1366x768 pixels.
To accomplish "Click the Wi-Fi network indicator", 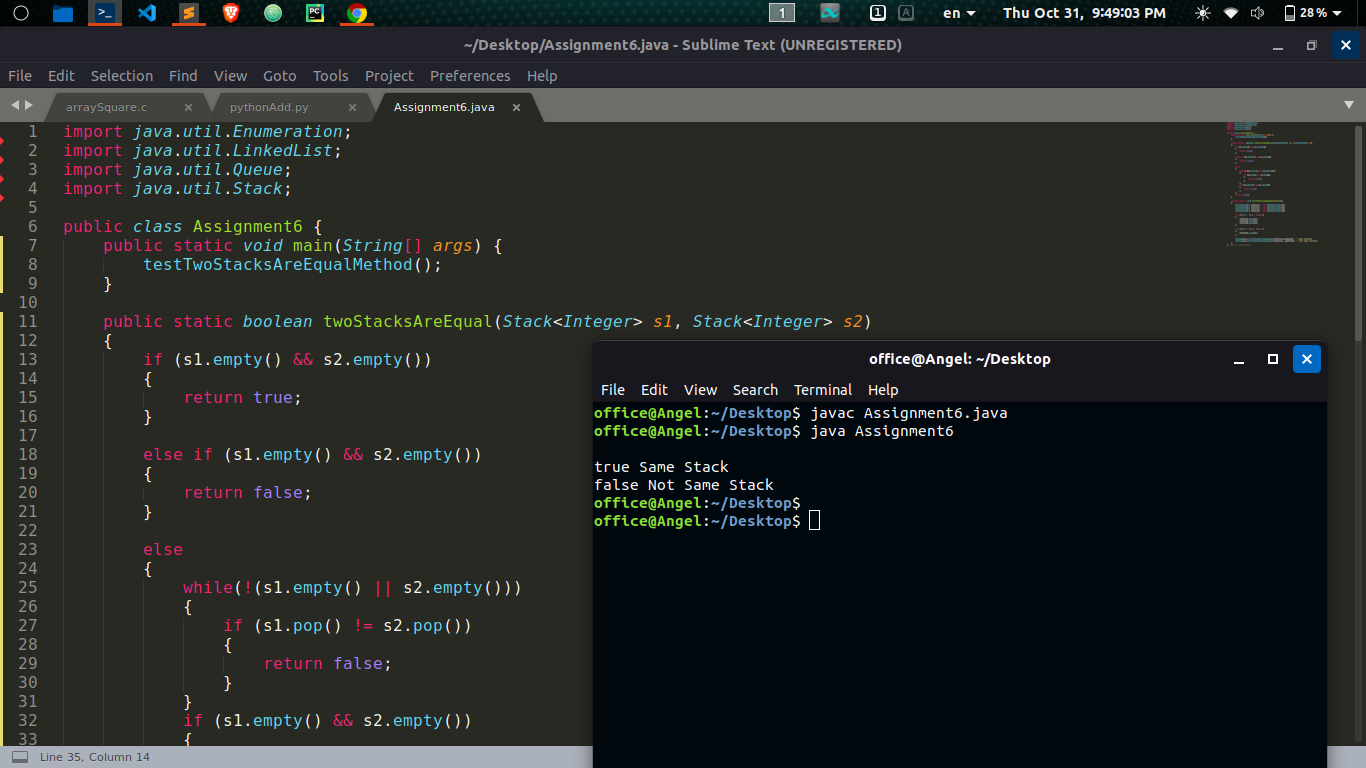I will 1230,13.
